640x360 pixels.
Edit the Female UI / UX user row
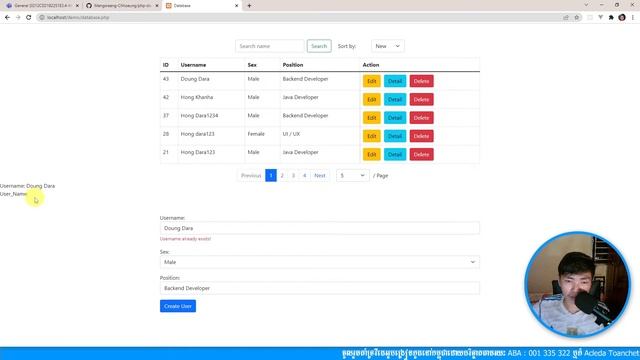coord(371,136)
